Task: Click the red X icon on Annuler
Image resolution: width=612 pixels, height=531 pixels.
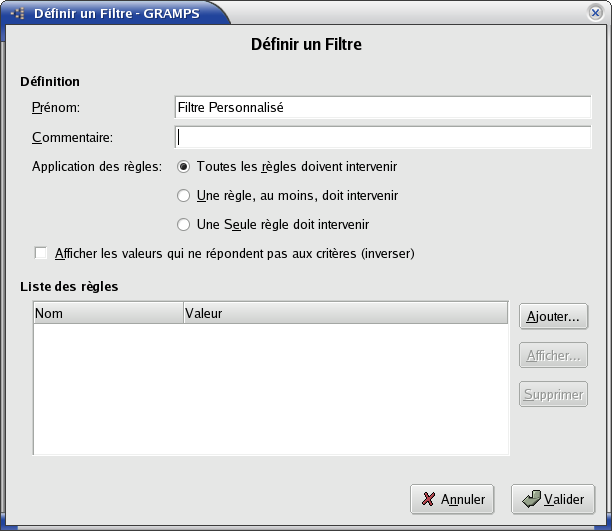Action: [x=428, y=499]
